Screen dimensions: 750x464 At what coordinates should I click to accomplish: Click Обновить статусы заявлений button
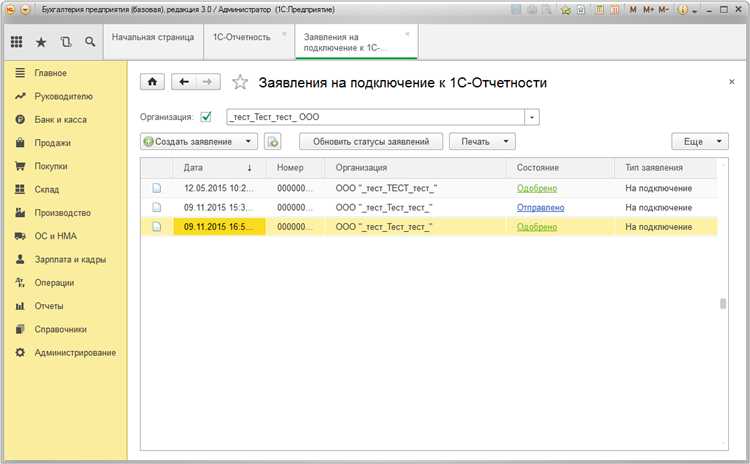pyautogui.click(x=371, y=142)
